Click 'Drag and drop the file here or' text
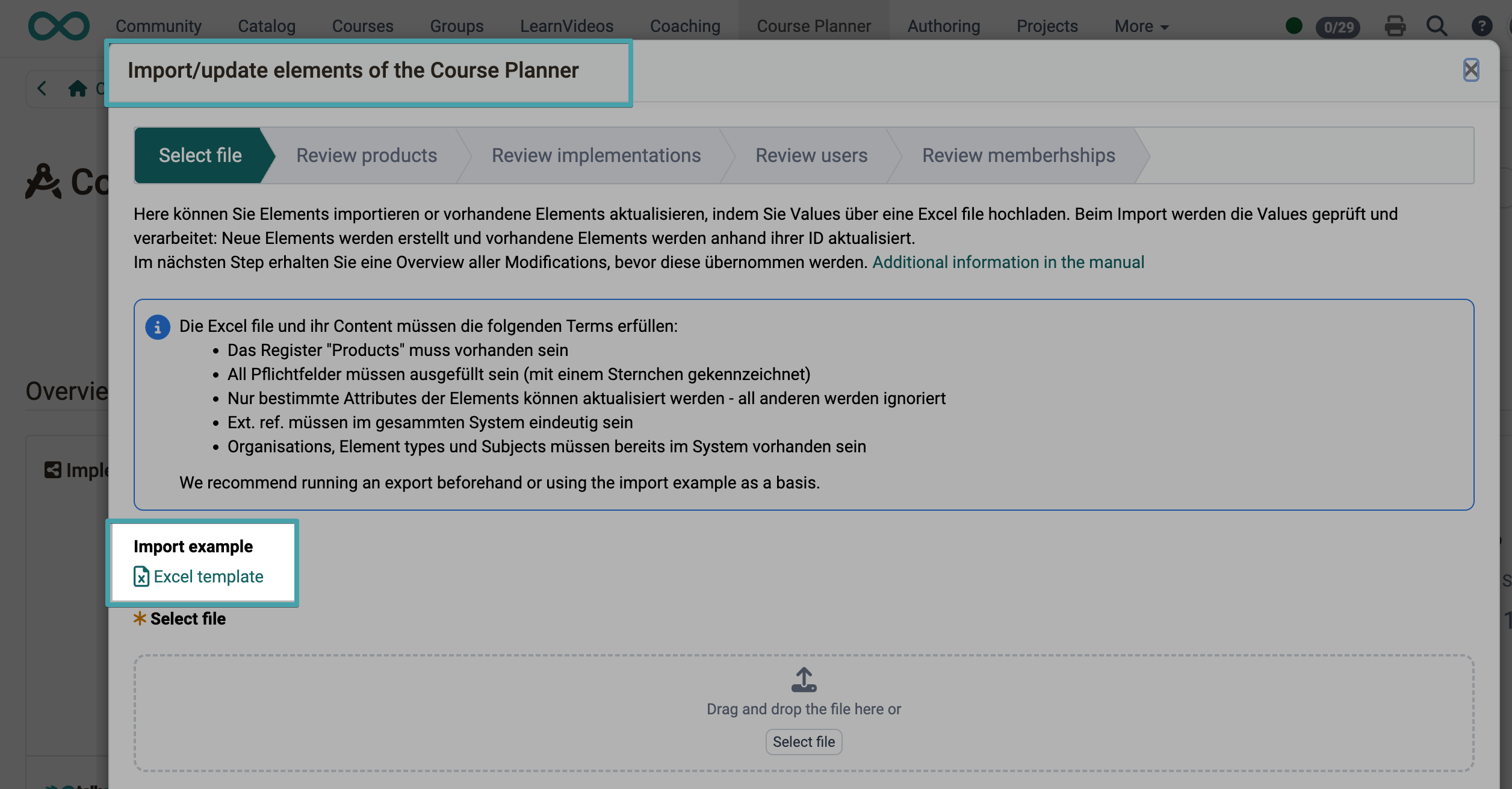Viewport: 1512px width, 789px height. 804,709
